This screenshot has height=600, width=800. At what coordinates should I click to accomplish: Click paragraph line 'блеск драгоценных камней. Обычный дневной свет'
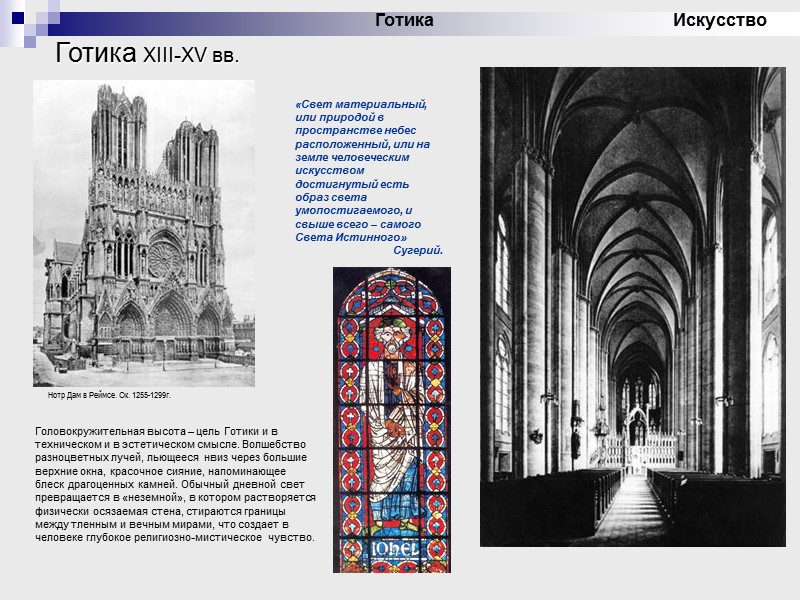[x=170, y=484]
